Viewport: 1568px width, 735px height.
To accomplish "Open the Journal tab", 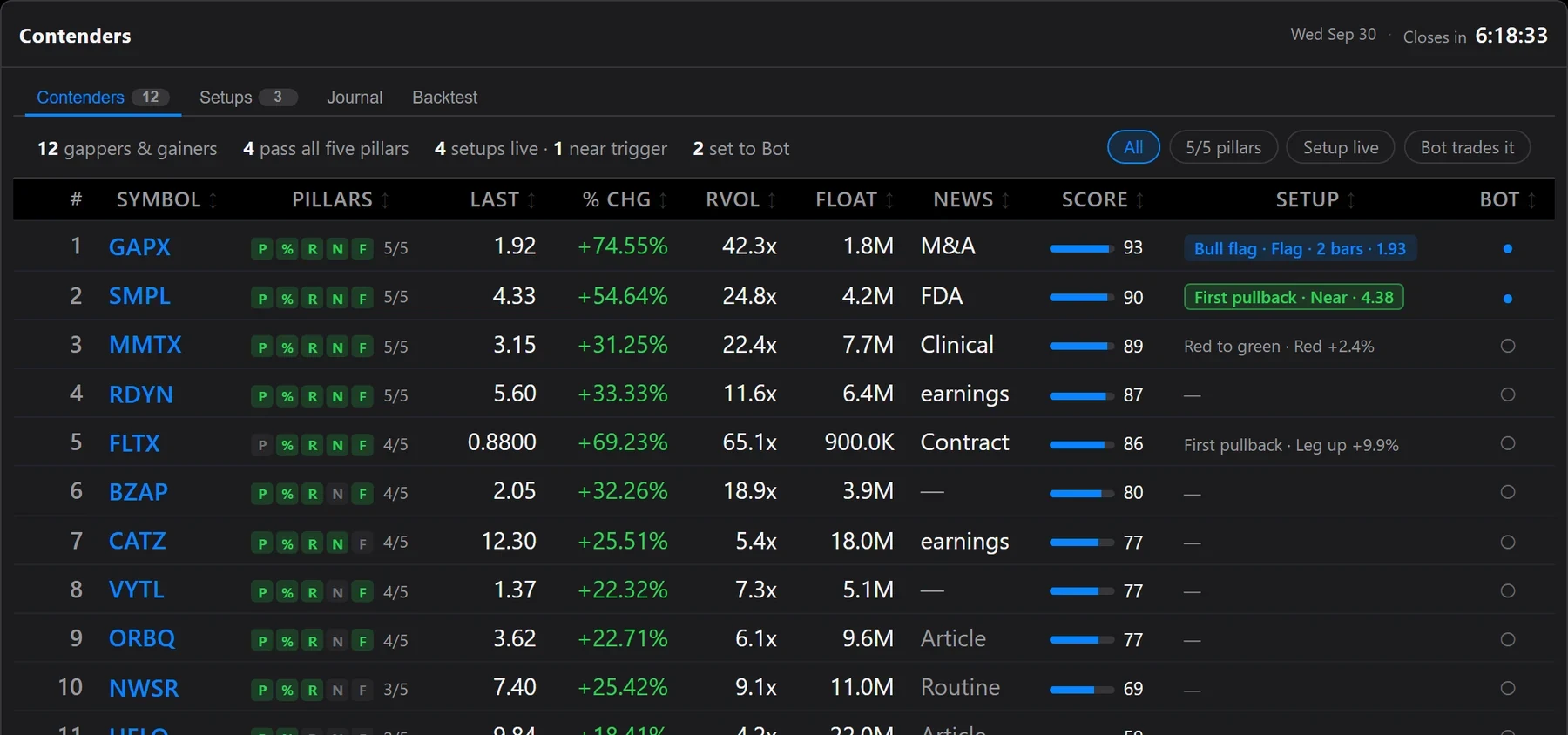I will [x=355, y=98].
